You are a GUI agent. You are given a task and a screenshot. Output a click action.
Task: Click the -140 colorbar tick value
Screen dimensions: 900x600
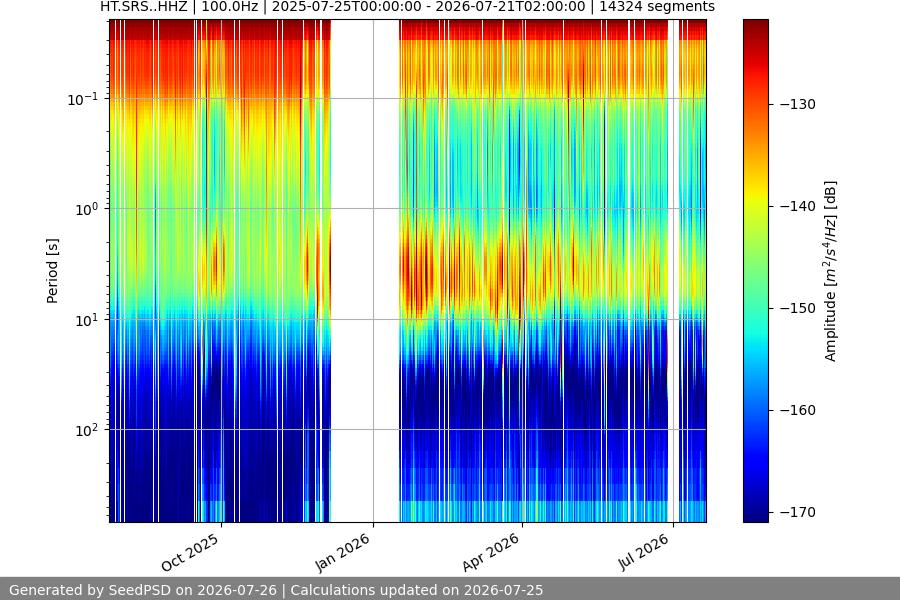798,206
